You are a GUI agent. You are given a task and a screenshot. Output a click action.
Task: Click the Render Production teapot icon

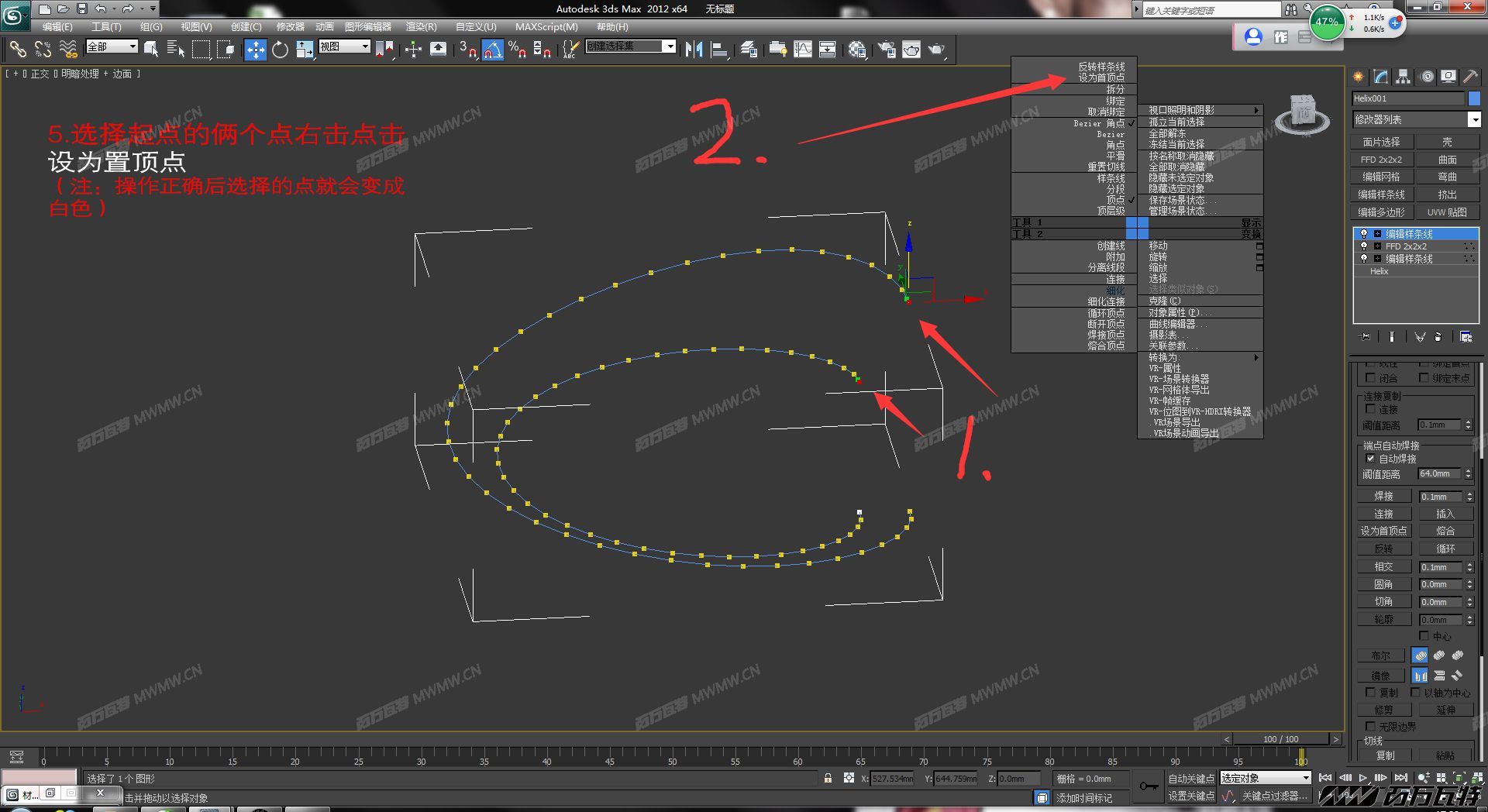(x=937, y=50)
